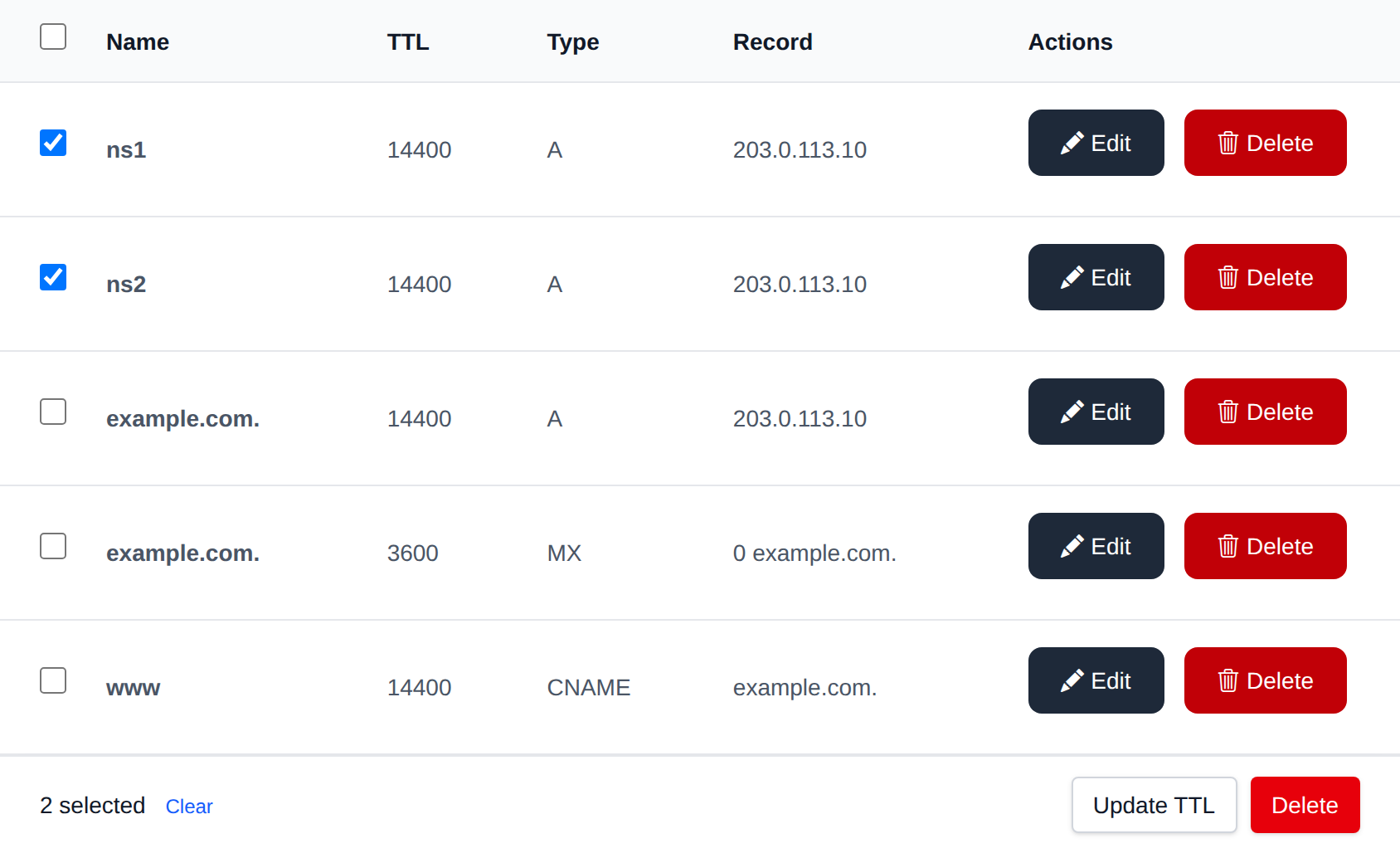Delete the ns1 record
This screenshot has height=853, width=1400.
coord(1265,143)
